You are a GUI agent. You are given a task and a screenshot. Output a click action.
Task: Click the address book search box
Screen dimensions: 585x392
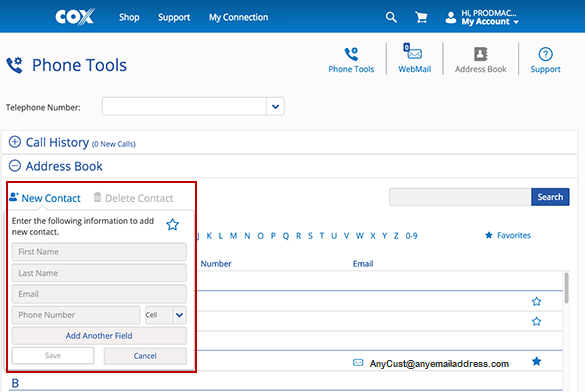point(460,197)
